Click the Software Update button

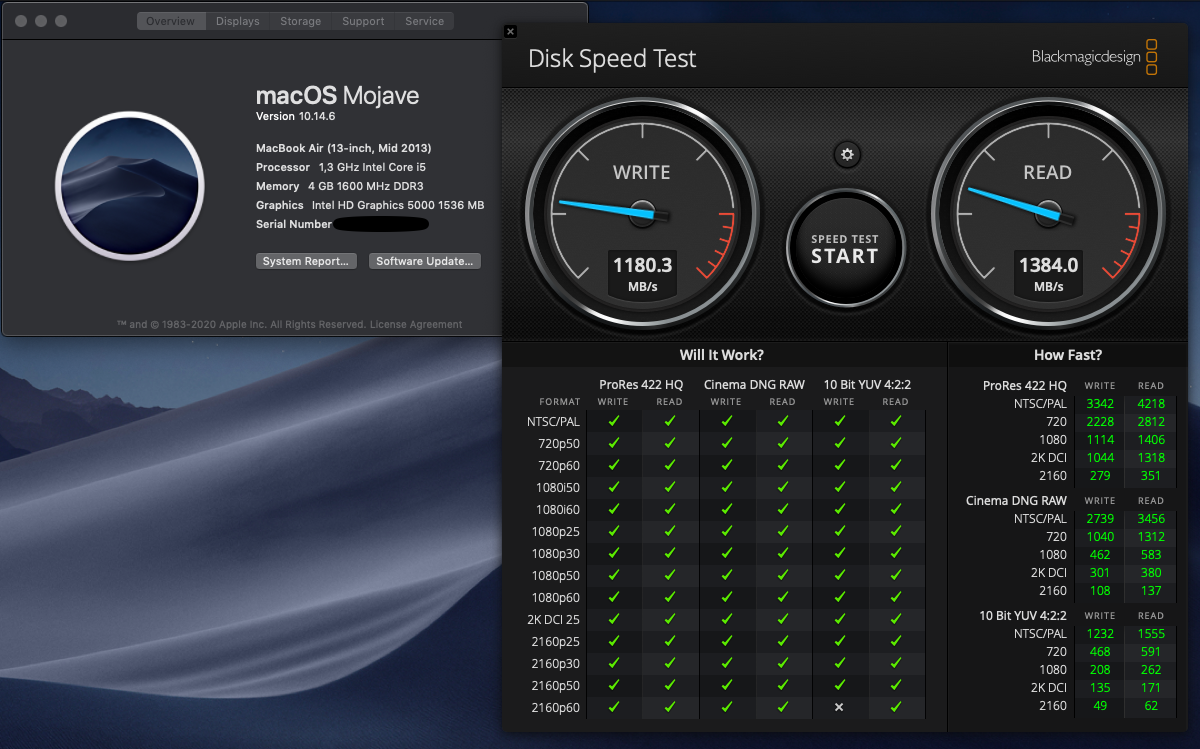tap(425, 261)
